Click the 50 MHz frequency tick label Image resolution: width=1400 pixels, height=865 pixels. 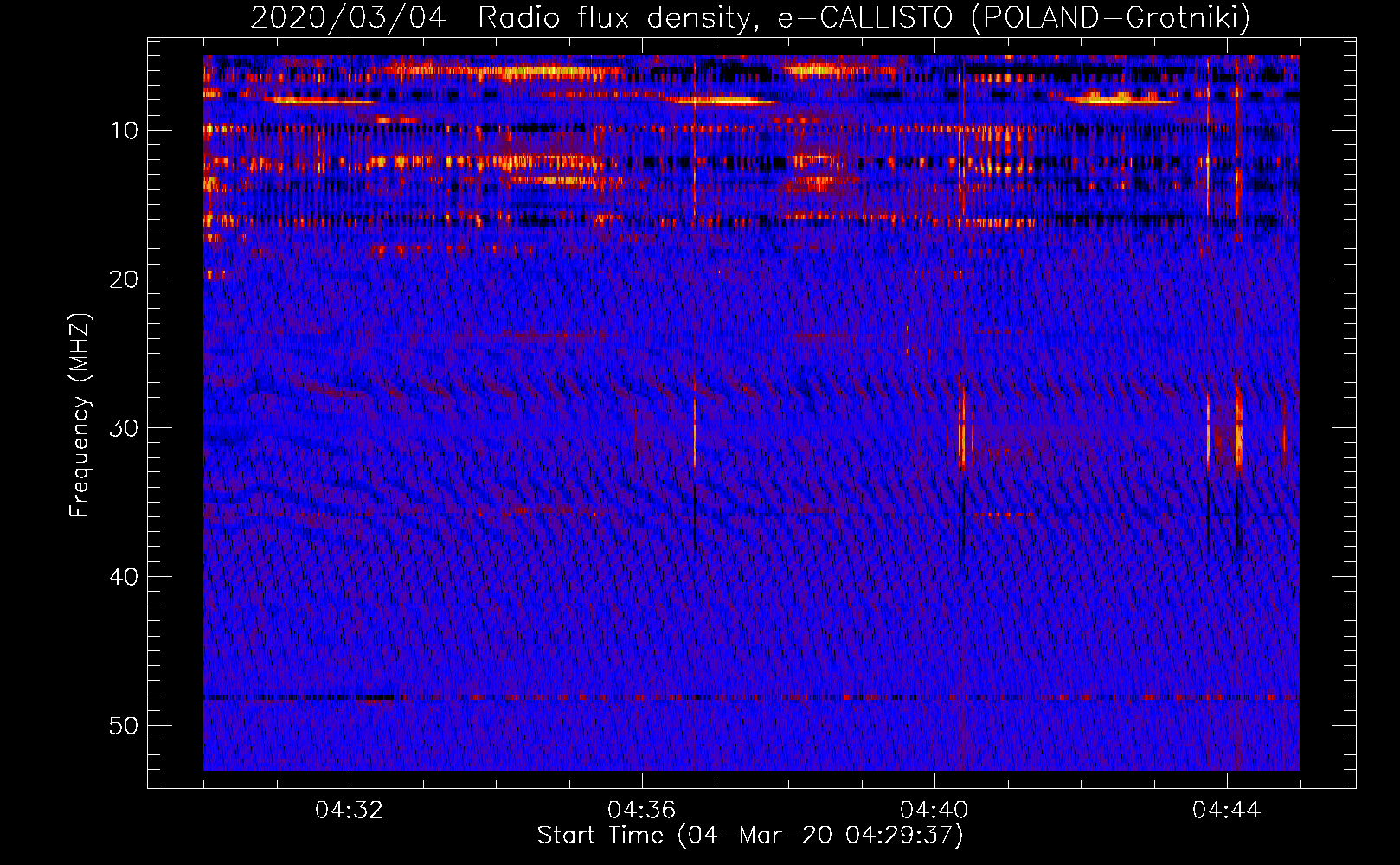125,726
